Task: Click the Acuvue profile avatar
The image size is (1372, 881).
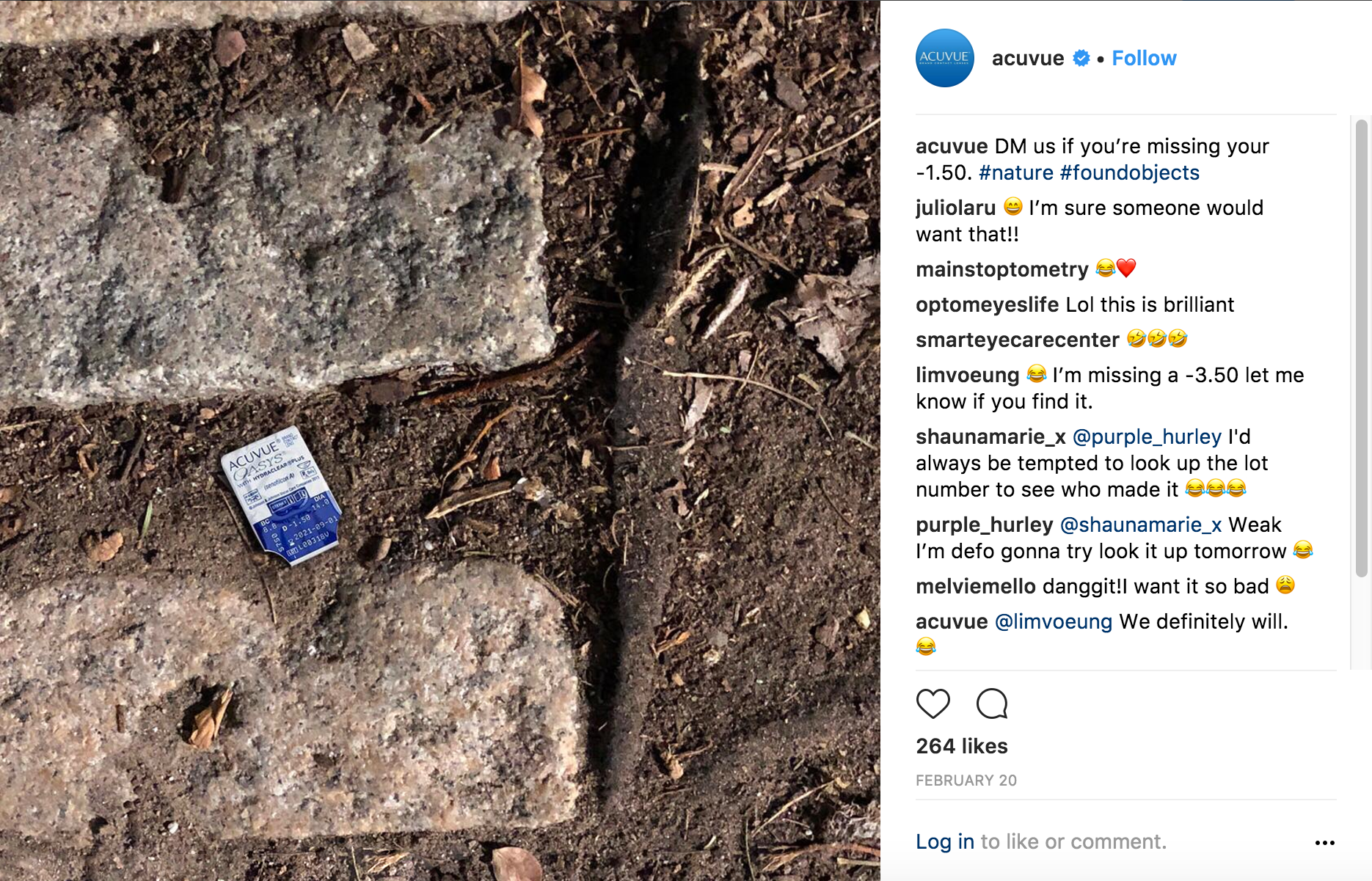Action: click(x=945, y=58)
